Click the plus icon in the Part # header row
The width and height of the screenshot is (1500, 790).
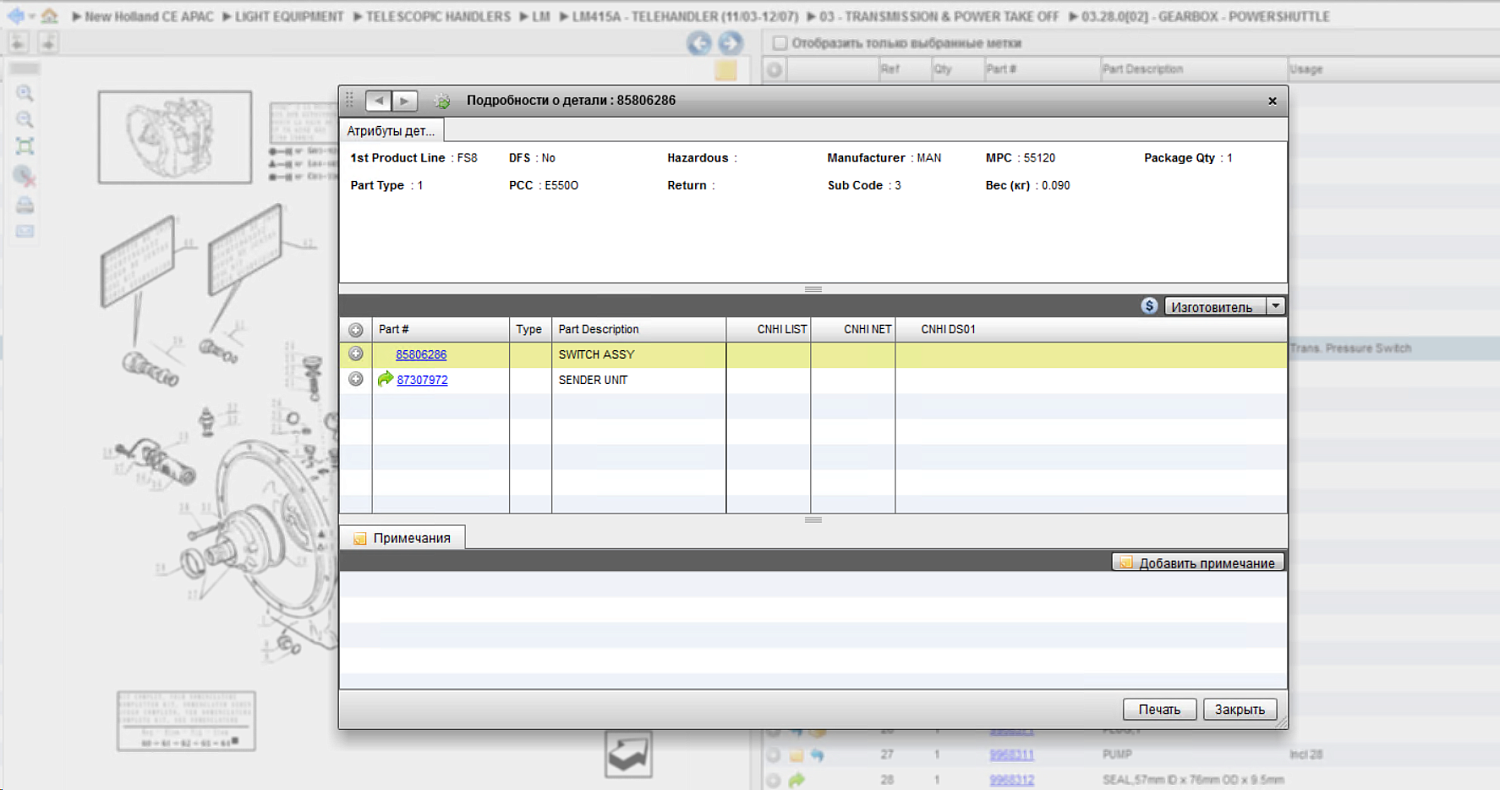355,329
